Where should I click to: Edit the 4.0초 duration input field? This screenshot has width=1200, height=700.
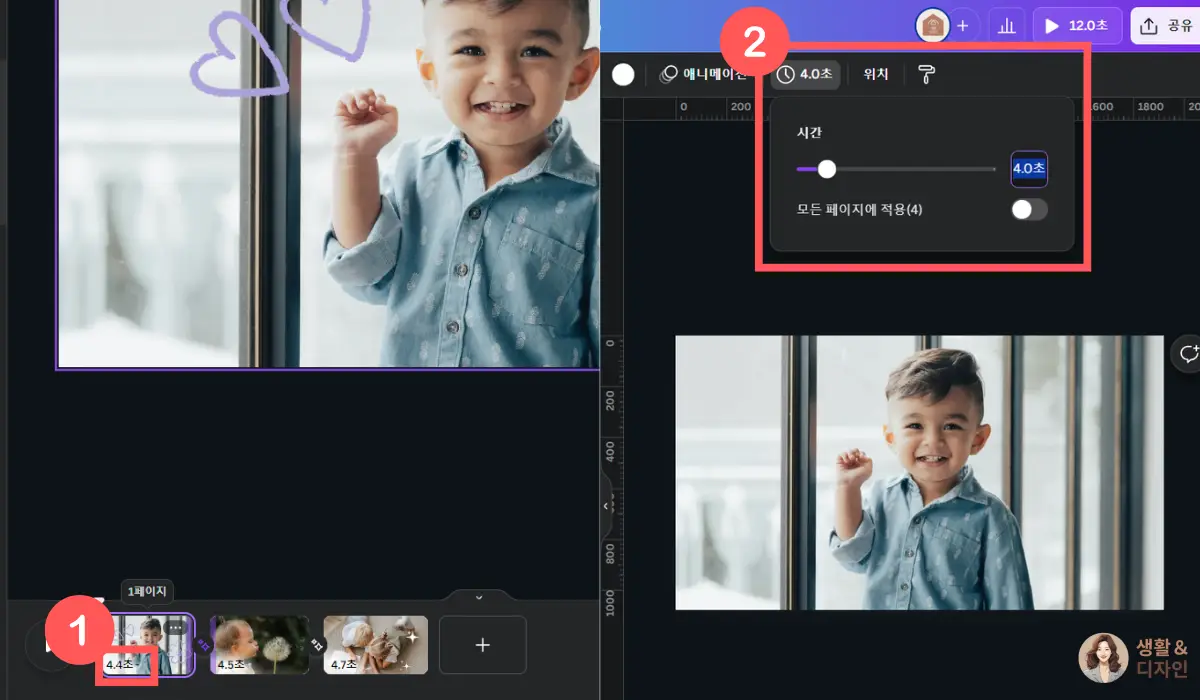click(x=1029, y=169)
